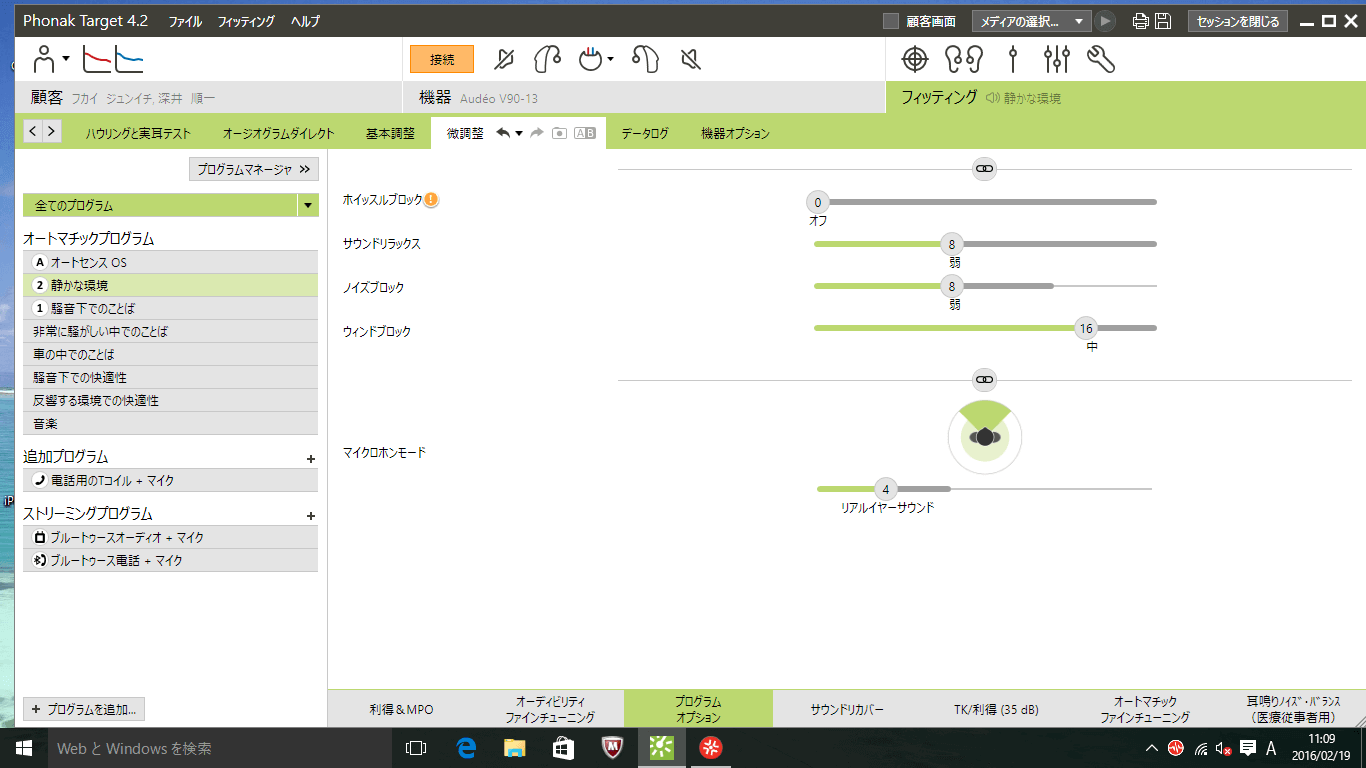This screenshot has width=1366, height=768.
Task: Click the crossed-out hearing aid icon
Action: (505, 60)
